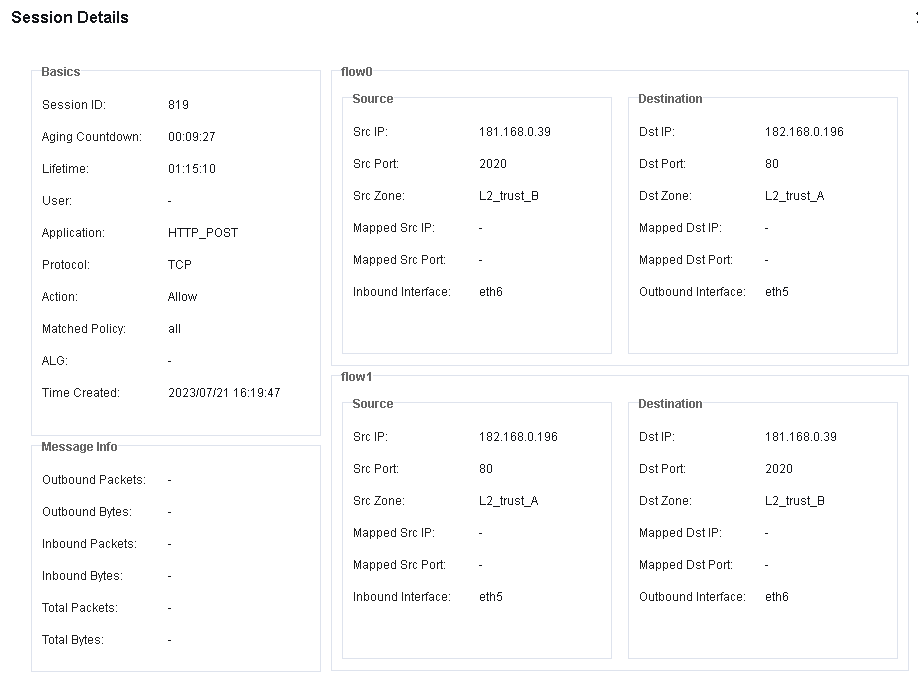Select flow0 source port 2020
Screen dimensions: 918x685
(493, 164)
